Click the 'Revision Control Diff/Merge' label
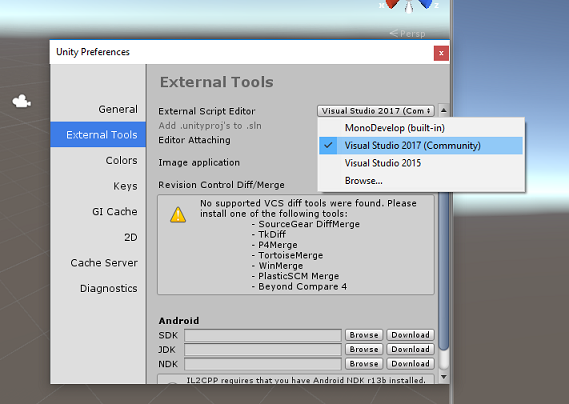This screenshot has height=404, width=569. point(221,185)
